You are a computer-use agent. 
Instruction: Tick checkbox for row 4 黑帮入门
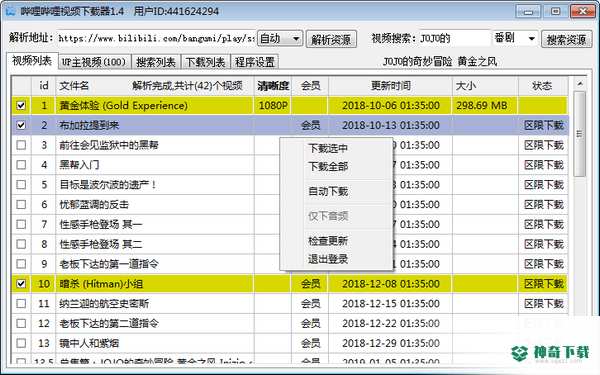click(x=21, y=165)
